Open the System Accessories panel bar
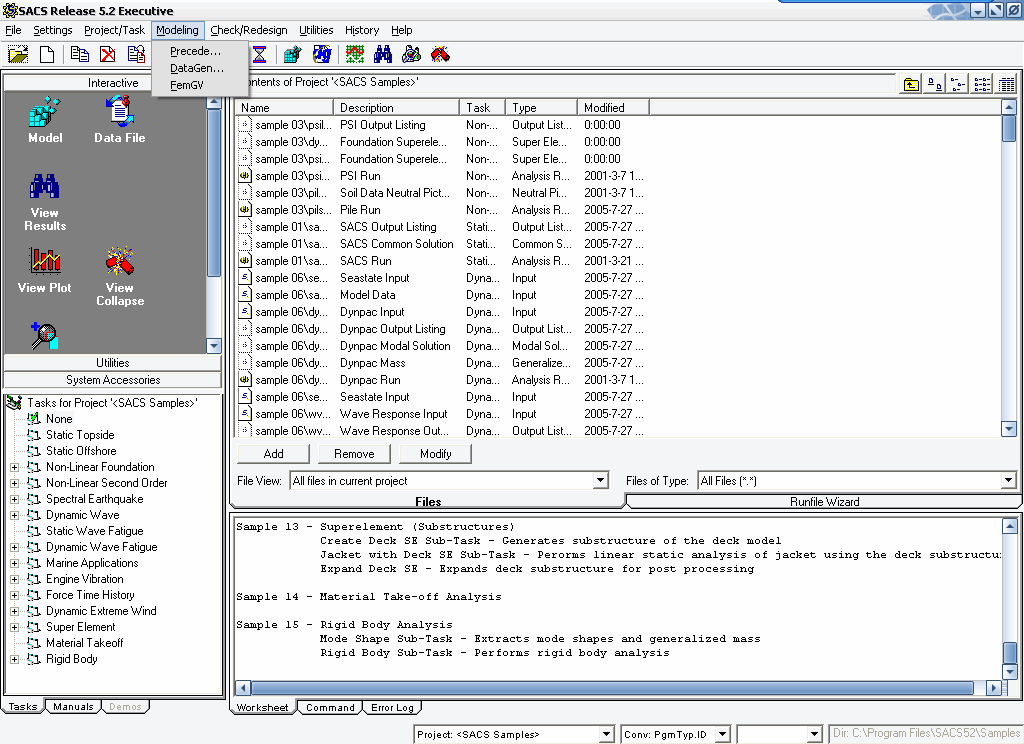Viewport: 1024px width, 744px height. pos(113,380)
